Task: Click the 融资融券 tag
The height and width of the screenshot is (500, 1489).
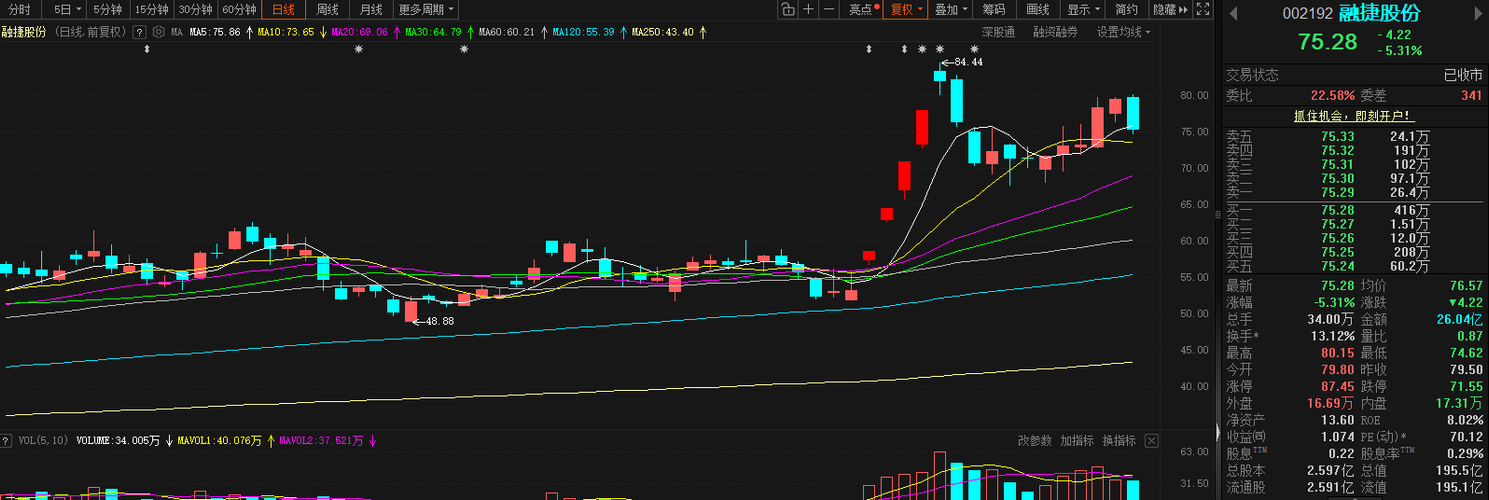Action: coord(1055,32)
